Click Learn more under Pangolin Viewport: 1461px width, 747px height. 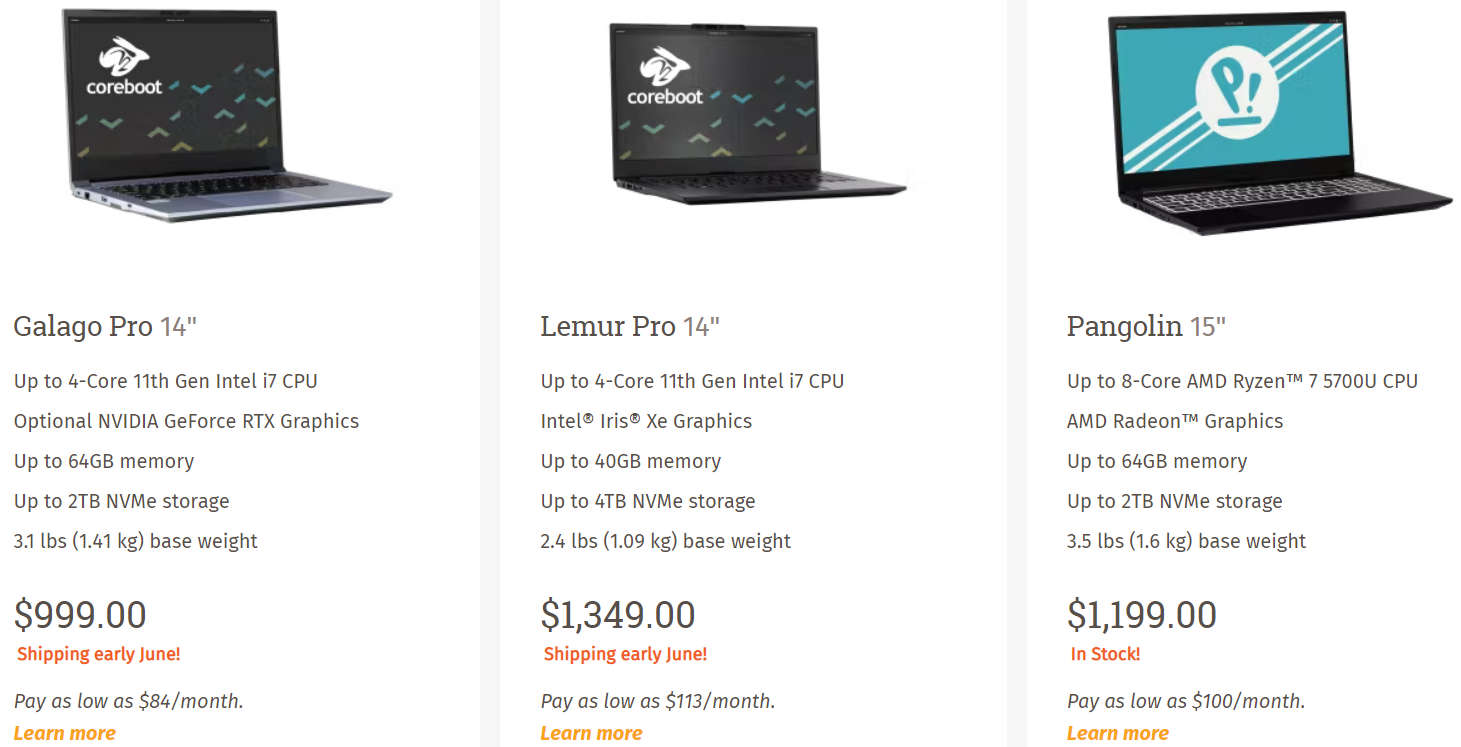[x=1117, y=733]
